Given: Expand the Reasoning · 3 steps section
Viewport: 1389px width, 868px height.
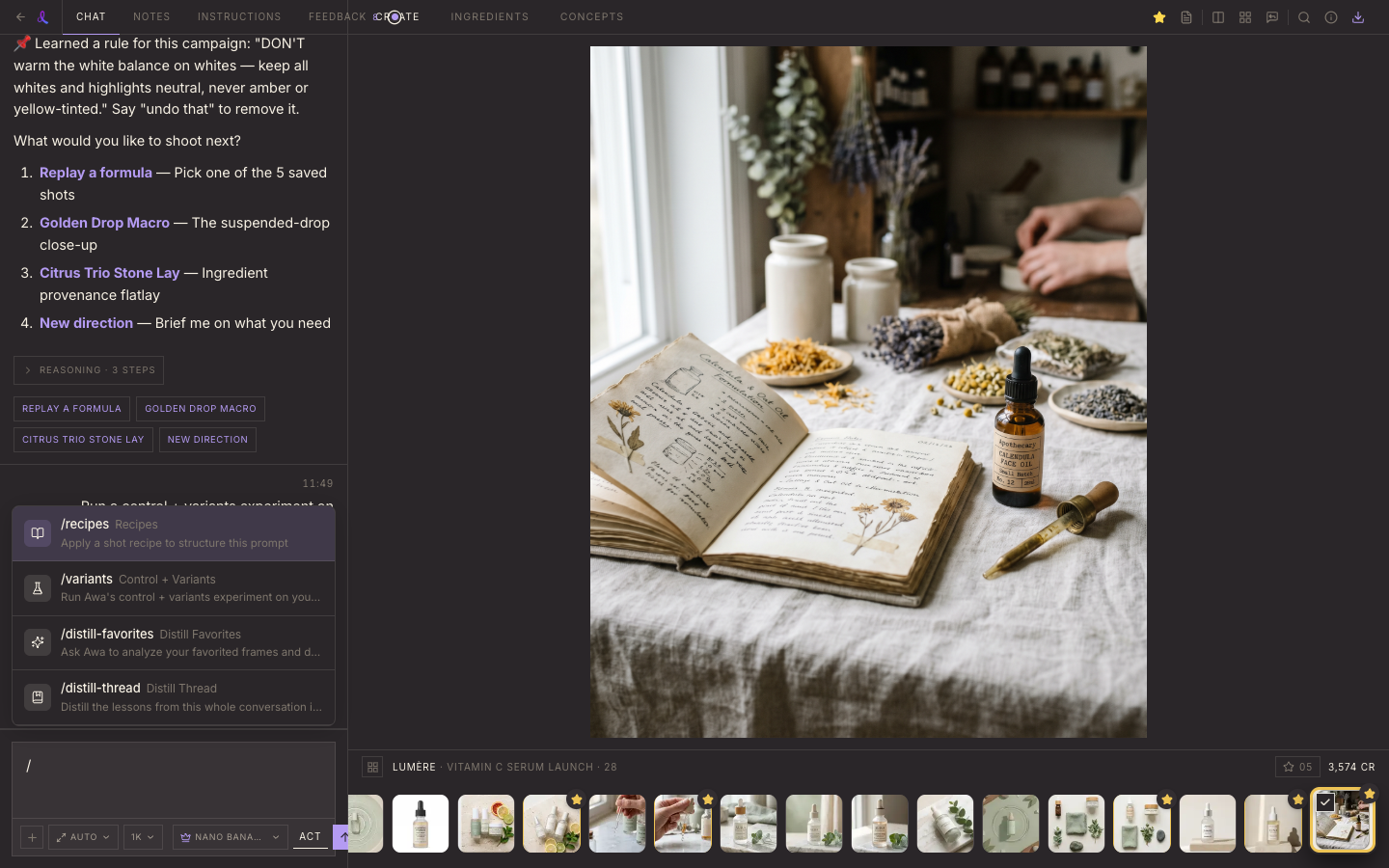Looking at the screenshot, I should pyautogui.click(x=89, y=370).
